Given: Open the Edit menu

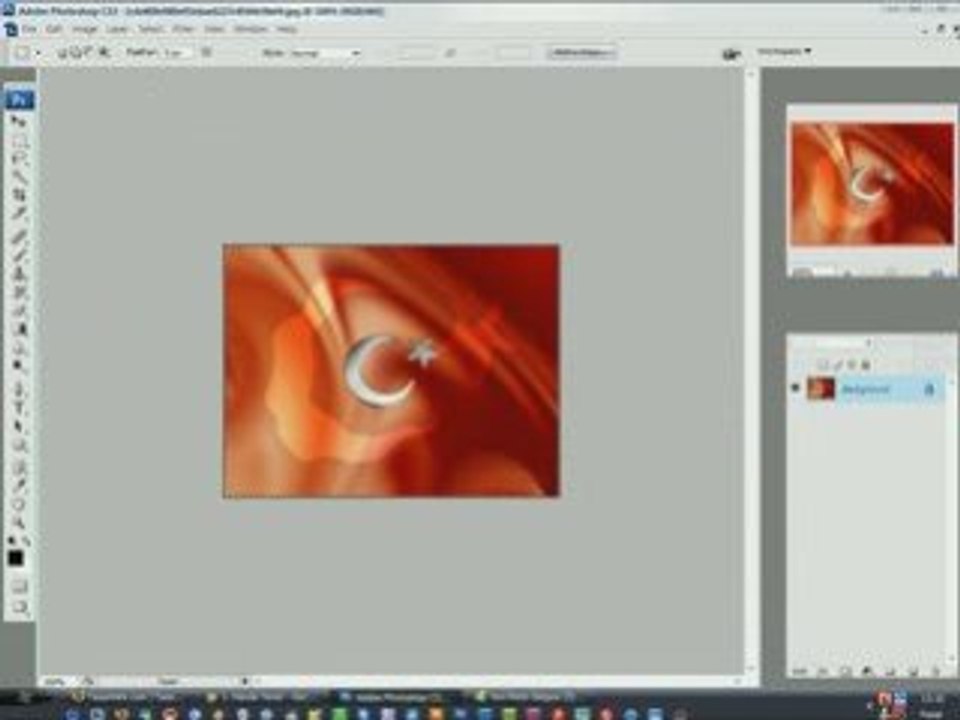Looking at the screenshot, I should pos(54,29).
